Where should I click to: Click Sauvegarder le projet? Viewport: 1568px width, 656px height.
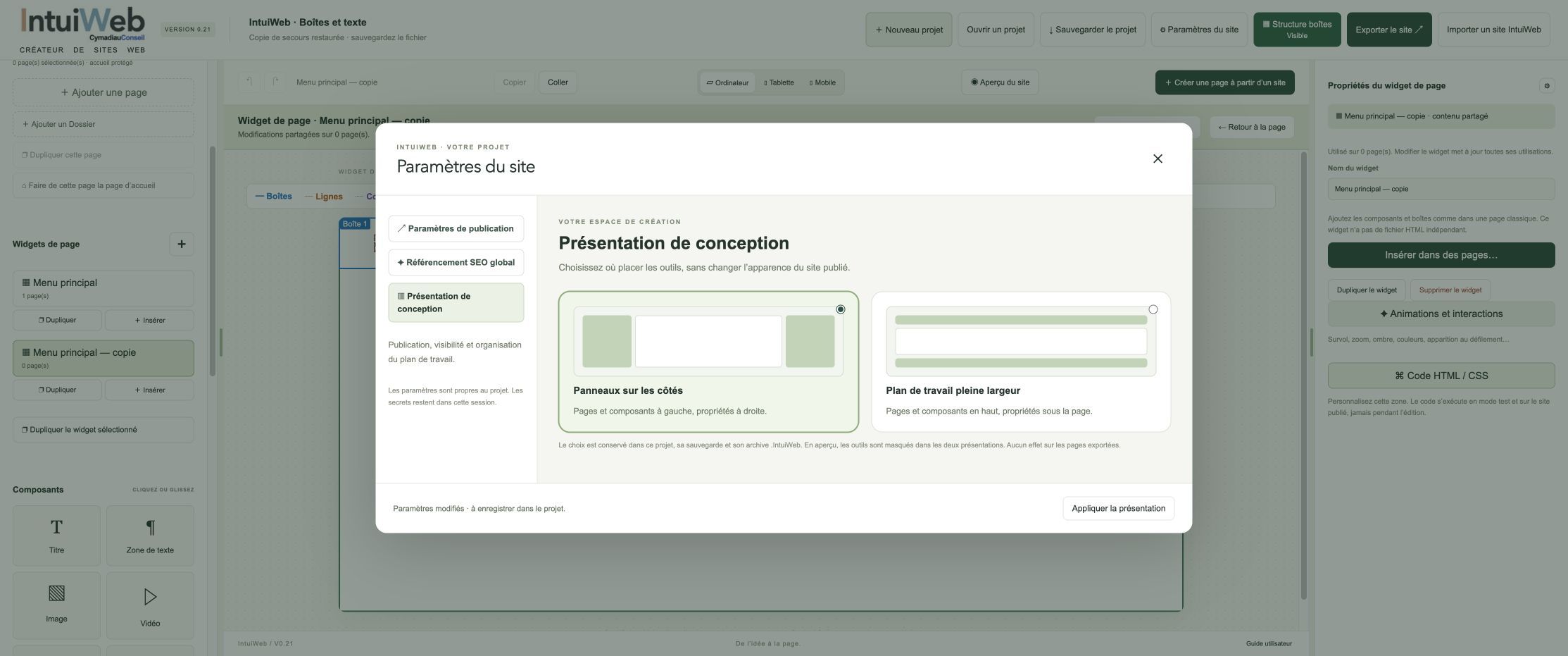pyautogui.click(x=1092, y=30)
